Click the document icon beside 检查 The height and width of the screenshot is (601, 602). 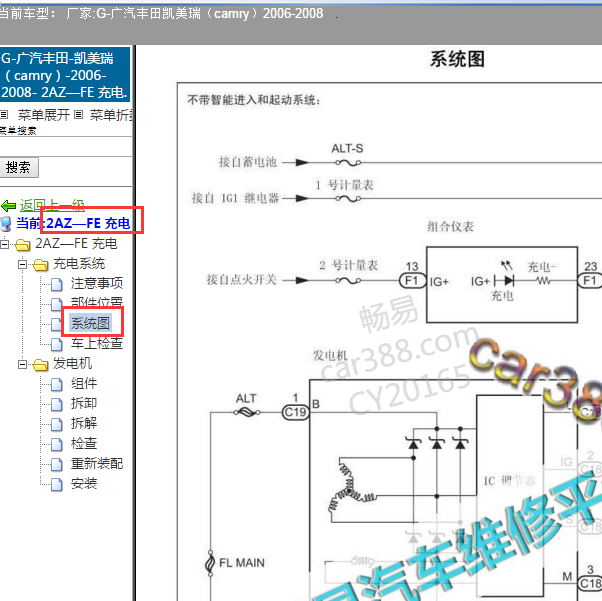click(x=57, y=445)
